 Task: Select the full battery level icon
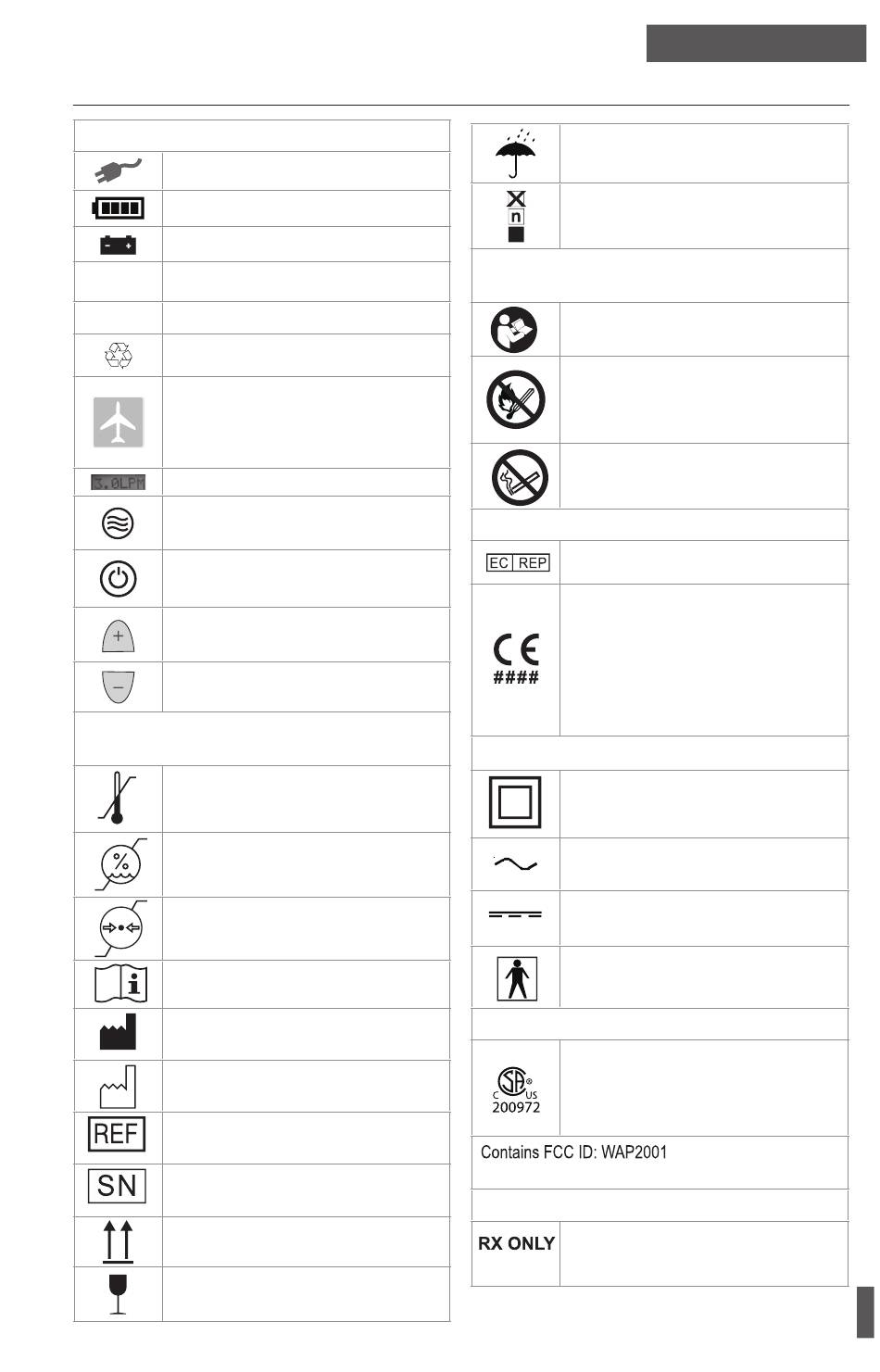[118, 208]
